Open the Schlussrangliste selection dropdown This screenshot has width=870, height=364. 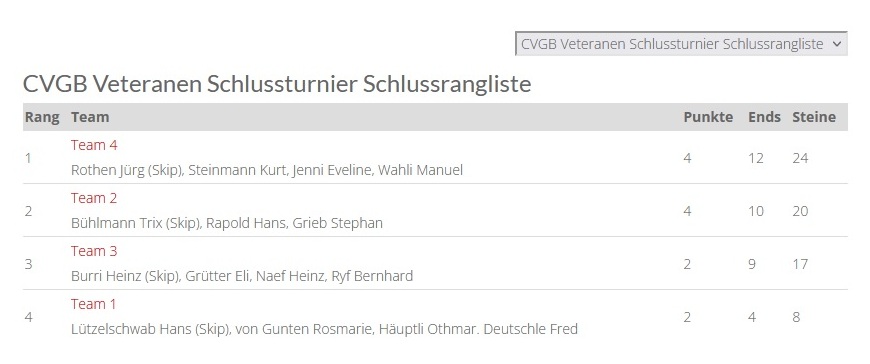[x=681, y=44]
